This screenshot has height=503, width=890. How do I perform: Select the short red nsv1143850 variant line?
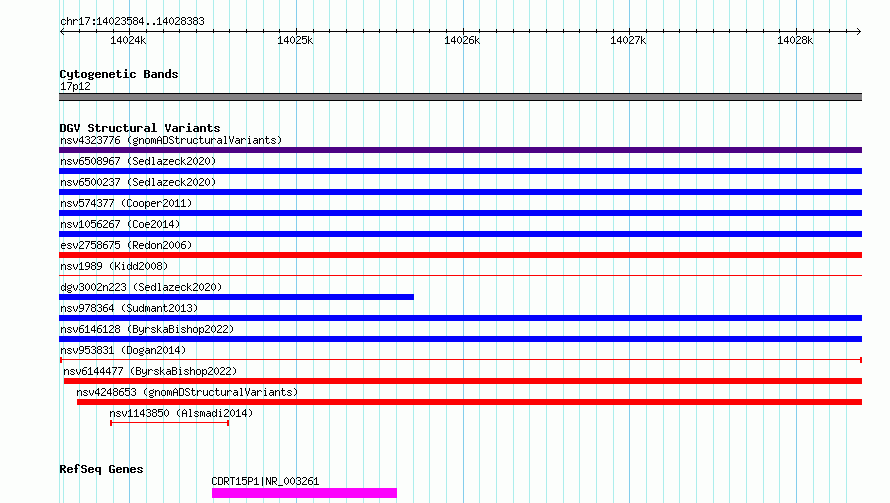click(169, 423)
